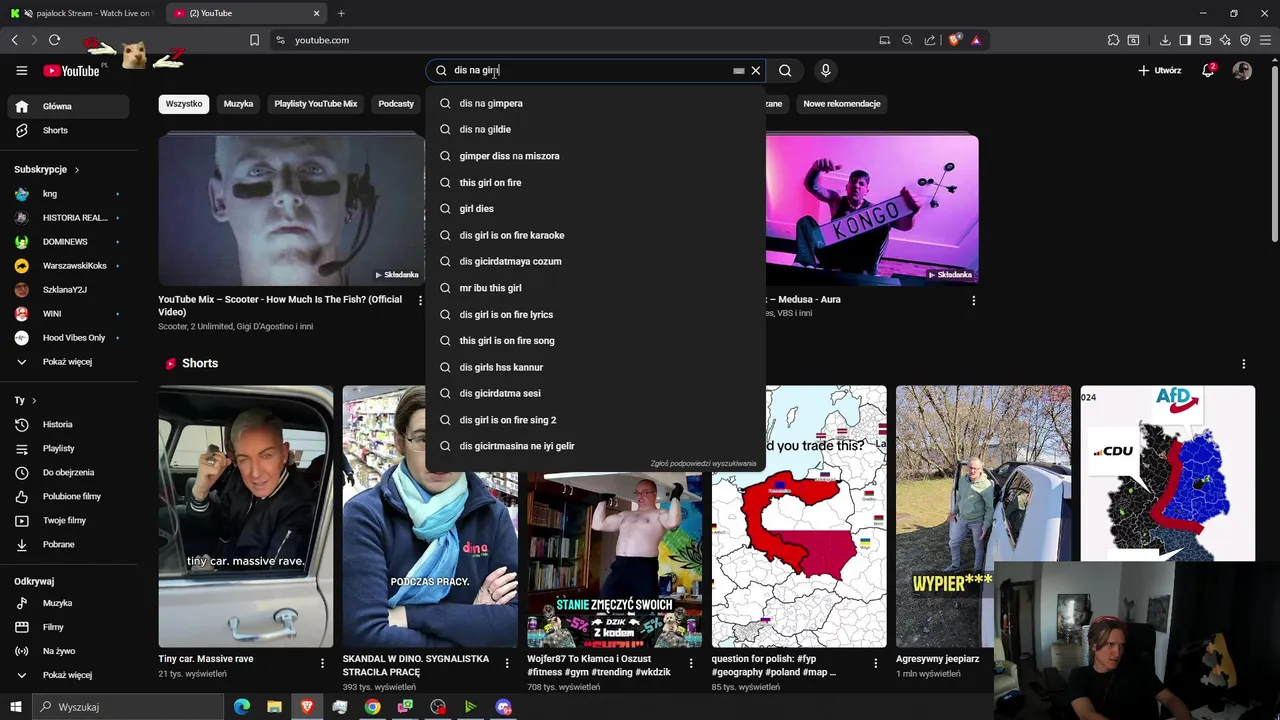Go back with browser back arrow
This screenshot has height=720, width=1280.
15,40
